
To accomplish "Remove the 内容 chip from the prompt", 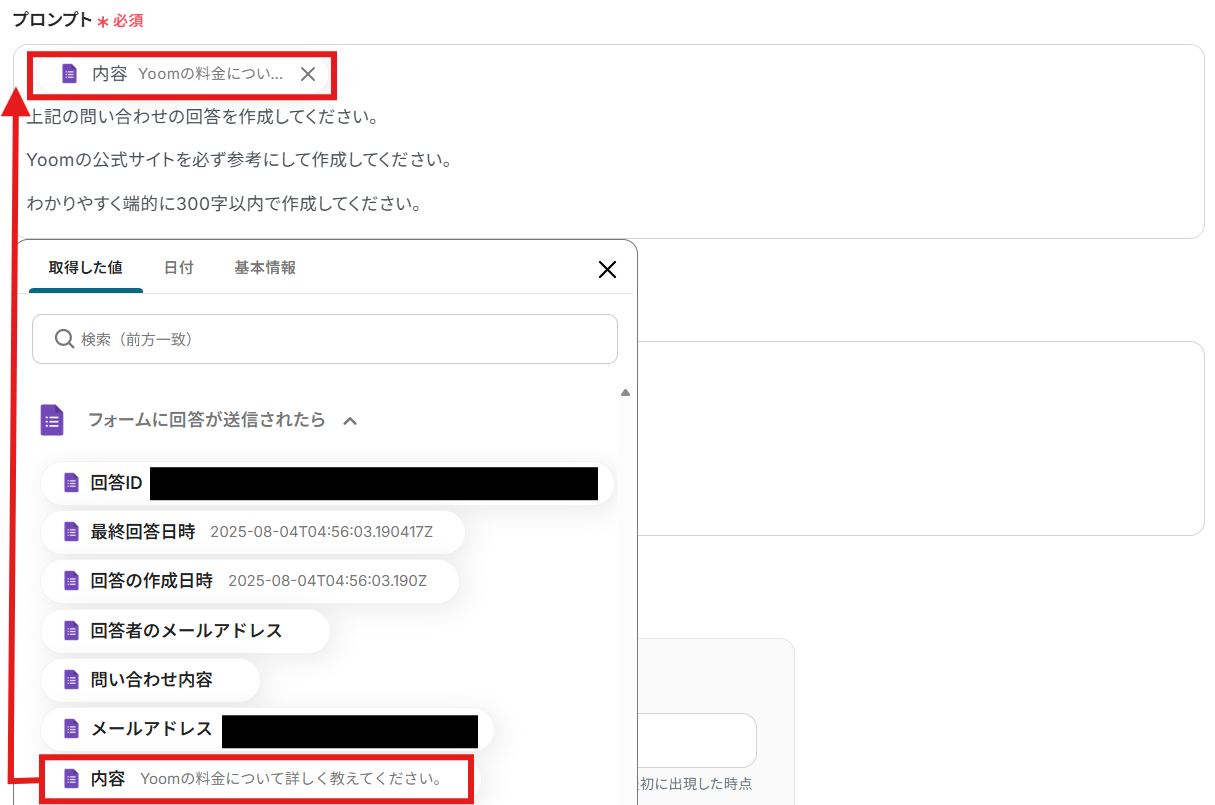I will 308,74.
